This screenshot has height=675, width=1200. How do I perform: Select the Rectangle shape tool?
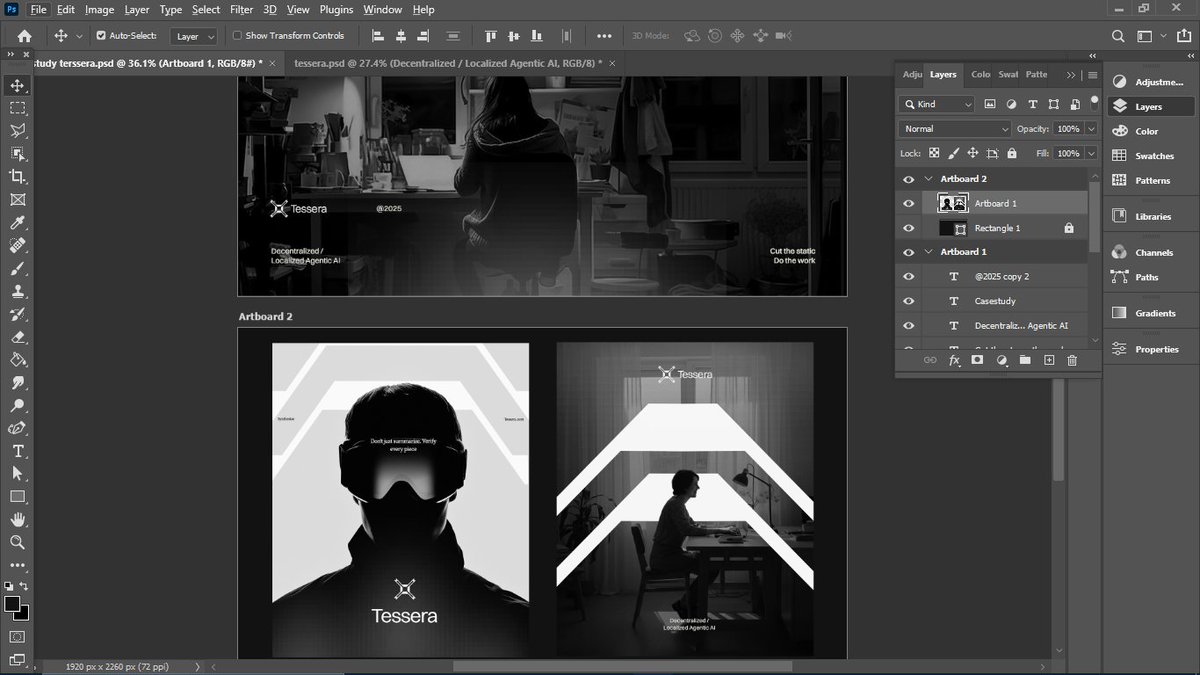[17, 497]
